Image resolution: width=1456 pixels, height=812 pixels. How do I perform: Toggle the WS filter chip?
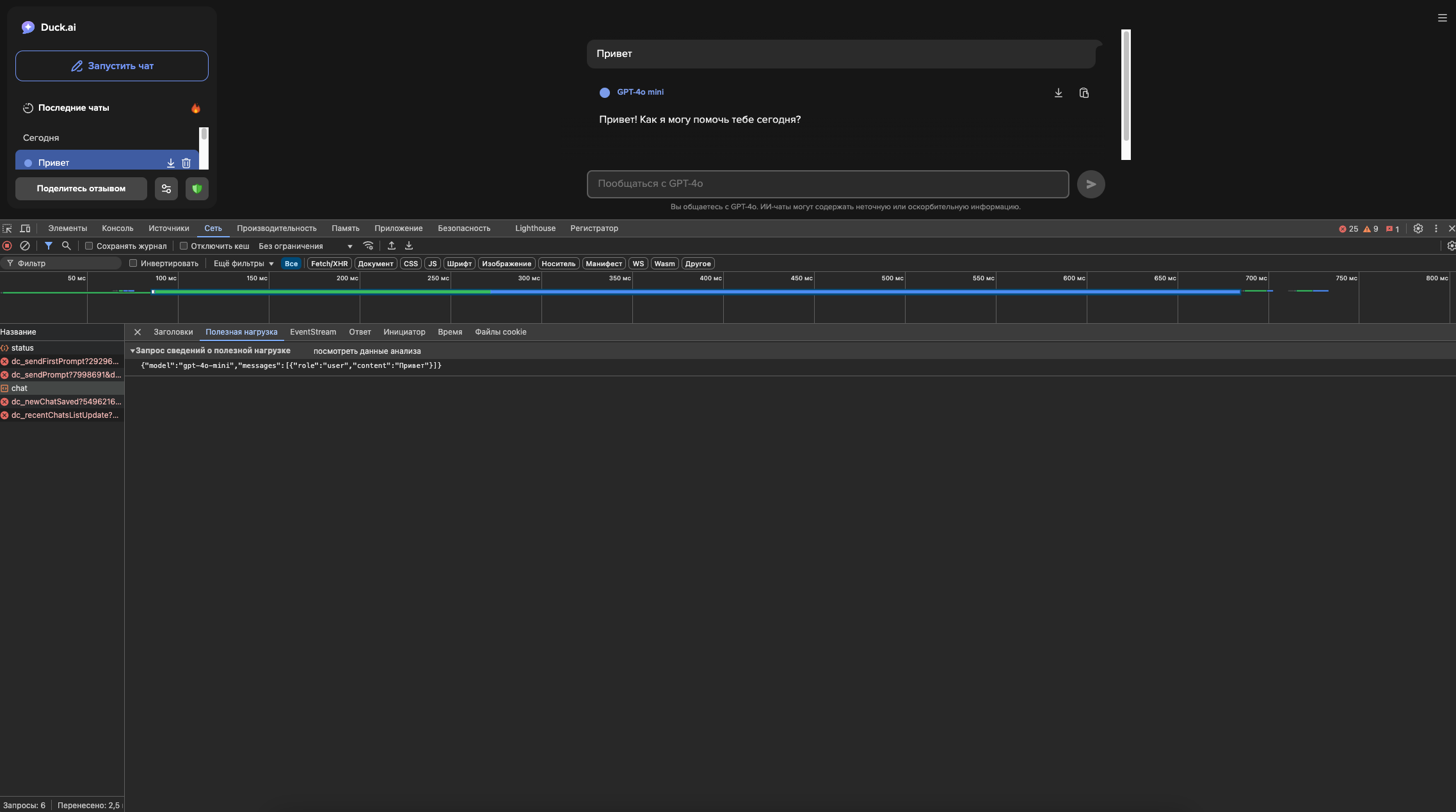pyautogui.click(x=638, y=264)
